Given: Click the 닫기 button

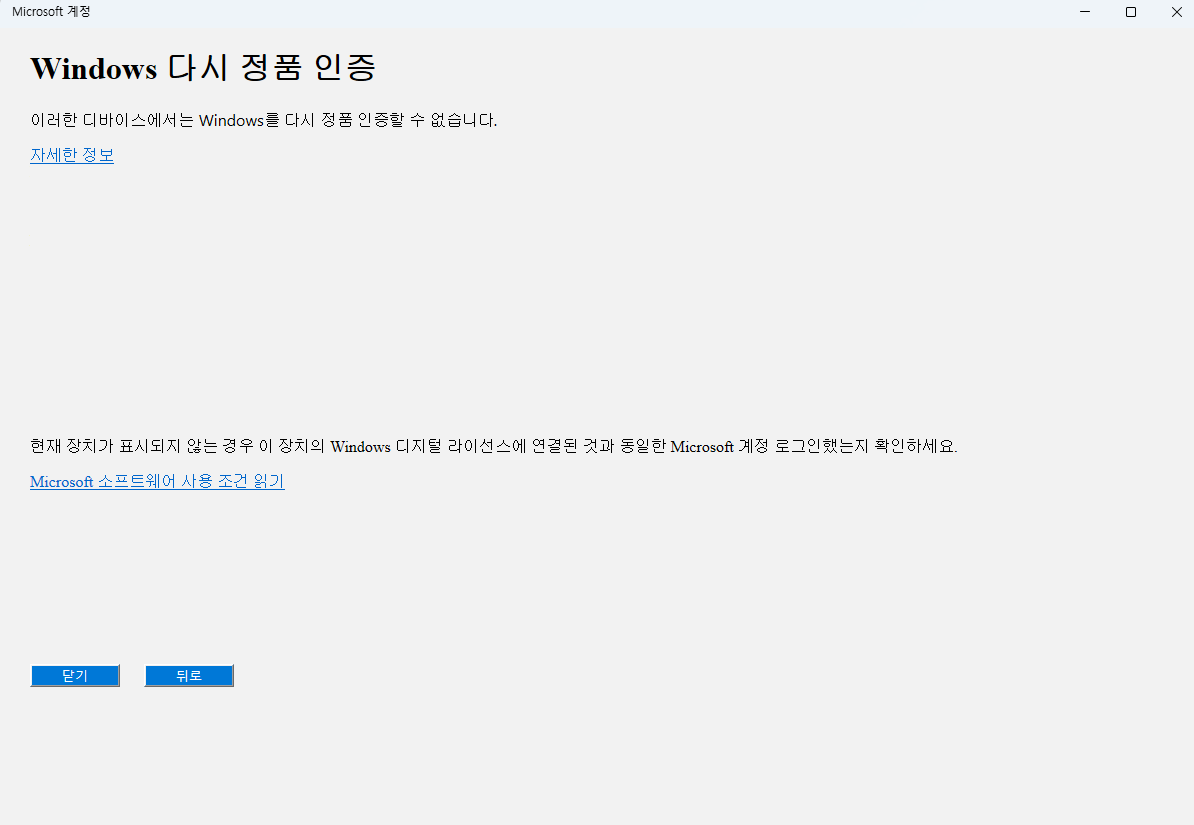Looking at the screenshot, I should pos(75,676).
